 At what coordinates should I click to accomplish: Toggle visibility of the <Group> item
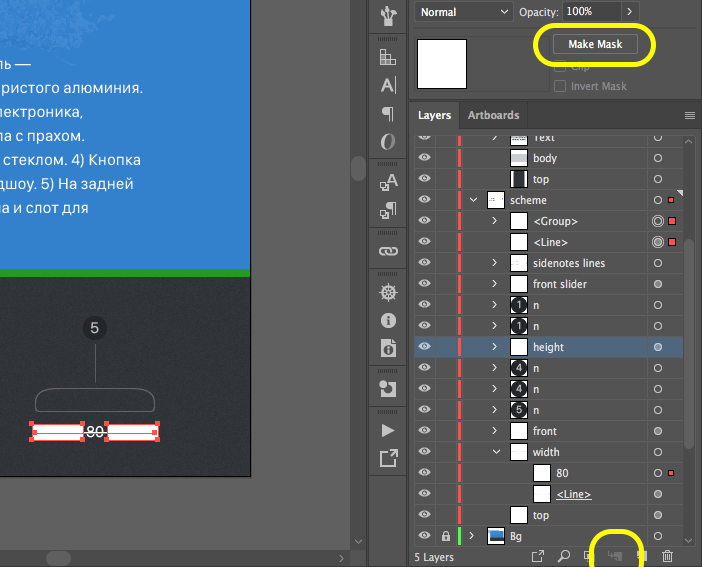click(x=424, y=220)
